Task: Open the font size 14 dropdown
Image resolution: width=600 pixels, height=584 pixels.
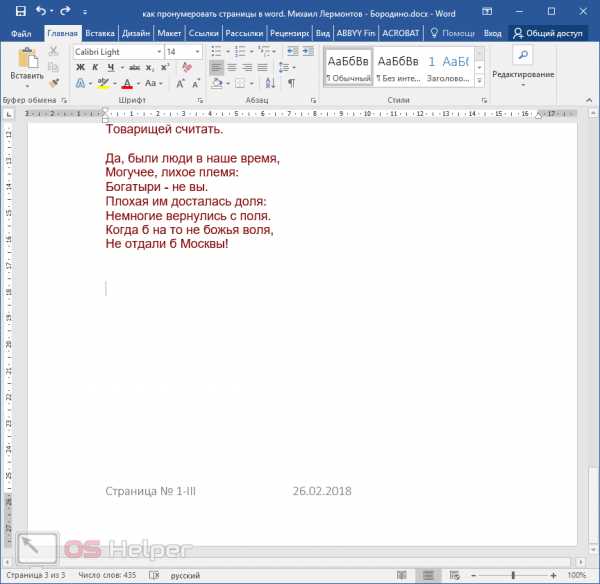Action: click(197, 52)
